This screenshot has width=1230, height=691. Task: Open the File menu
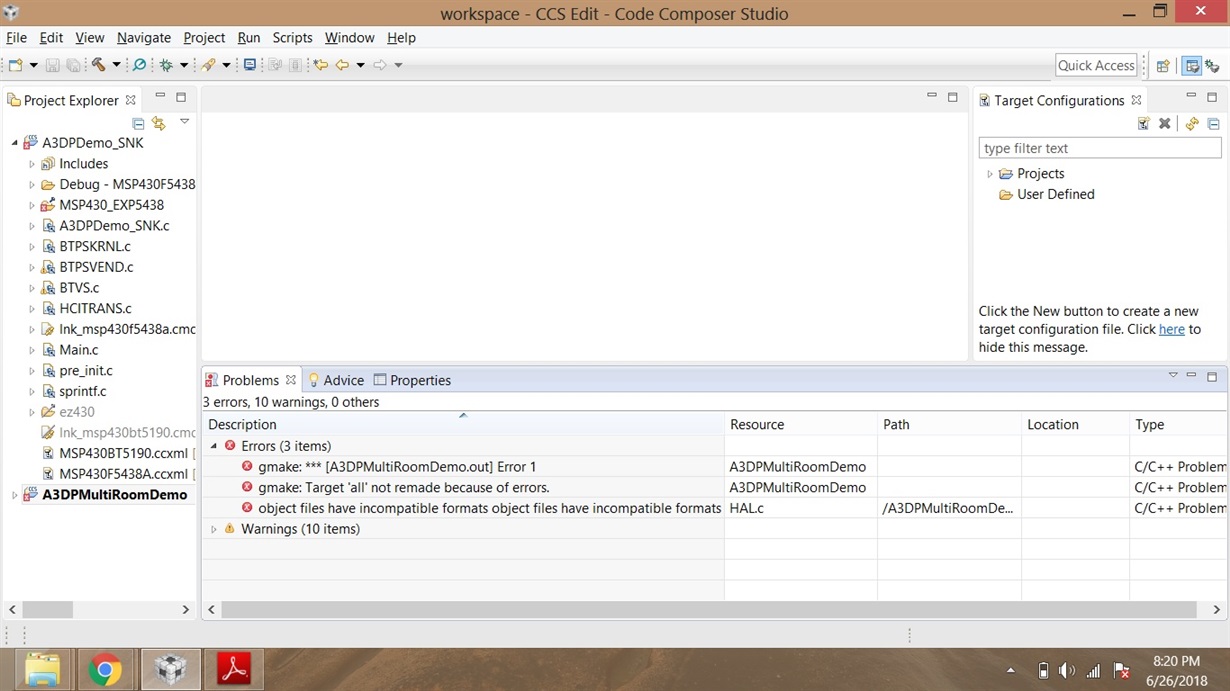(x=17, y=37)
